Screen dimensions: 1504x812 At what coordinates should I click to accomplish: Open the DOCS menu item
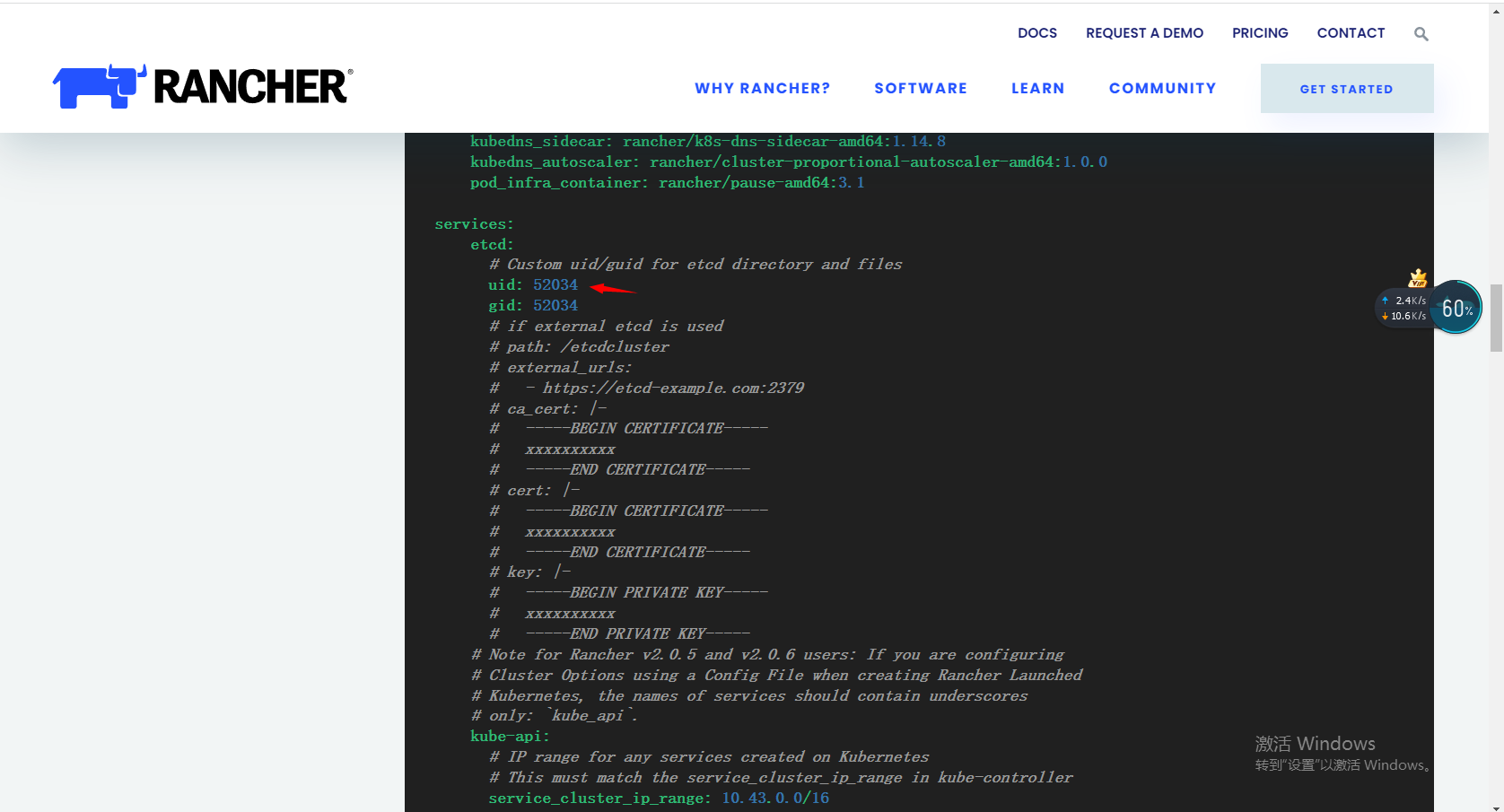tap(1037, 33)
